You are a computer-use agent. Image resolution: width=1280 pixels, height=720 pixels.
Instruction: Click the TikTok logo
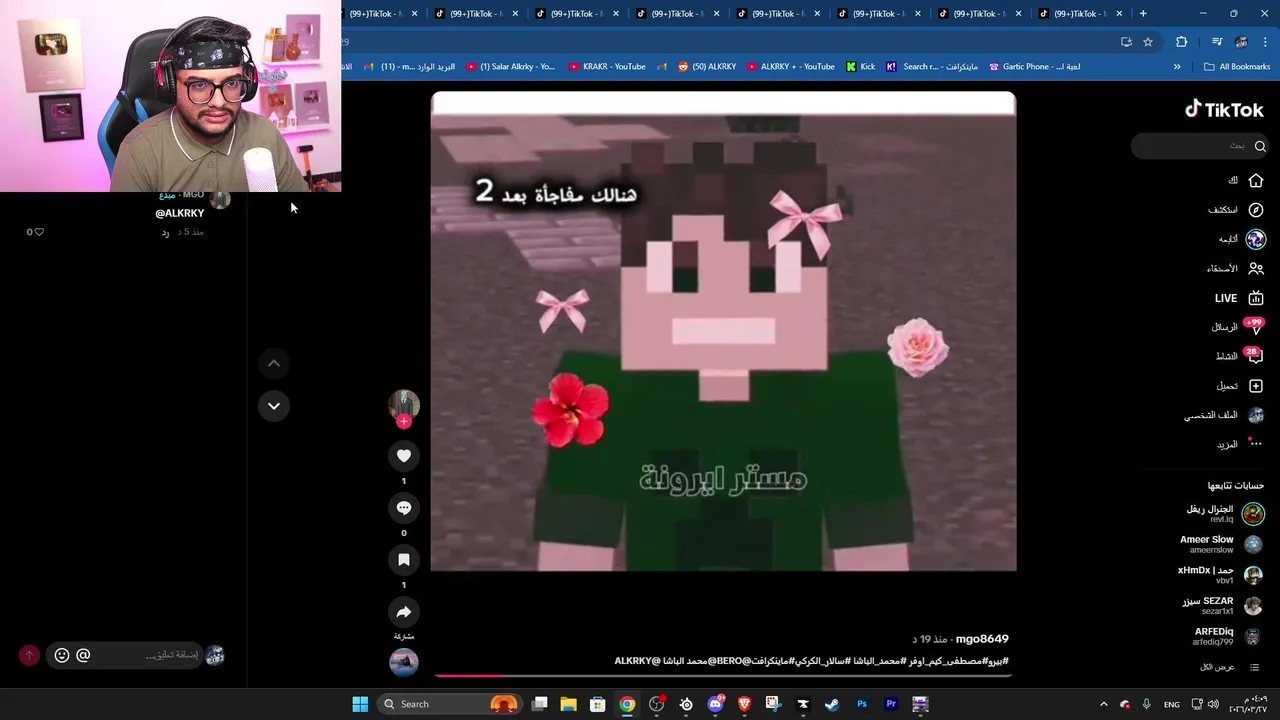tap(1224, 110)
